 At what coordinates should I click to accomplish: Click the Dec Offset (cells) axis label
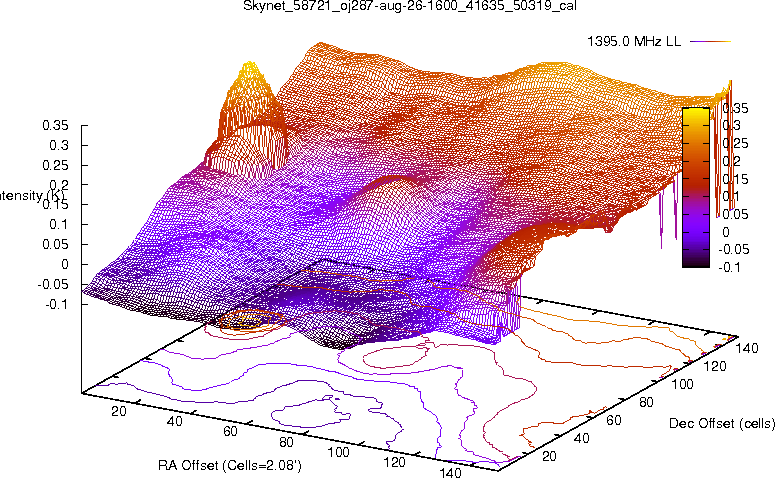point(722,423)
